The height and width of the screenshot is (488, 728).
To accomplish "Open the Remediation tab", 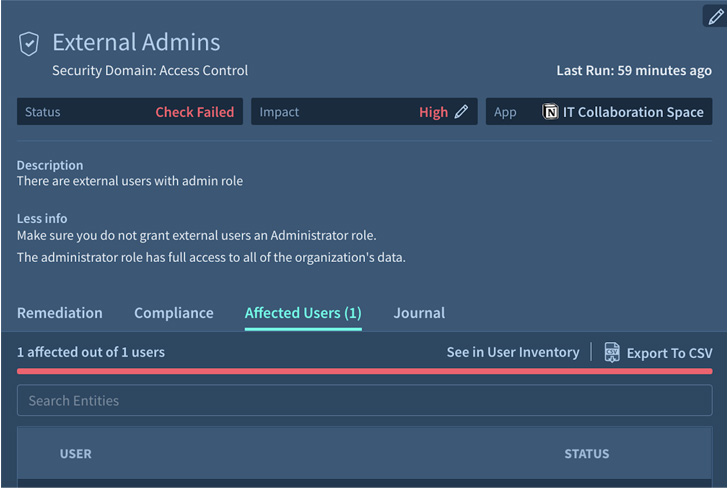I will pyautogui.click(x=59, y=313).
